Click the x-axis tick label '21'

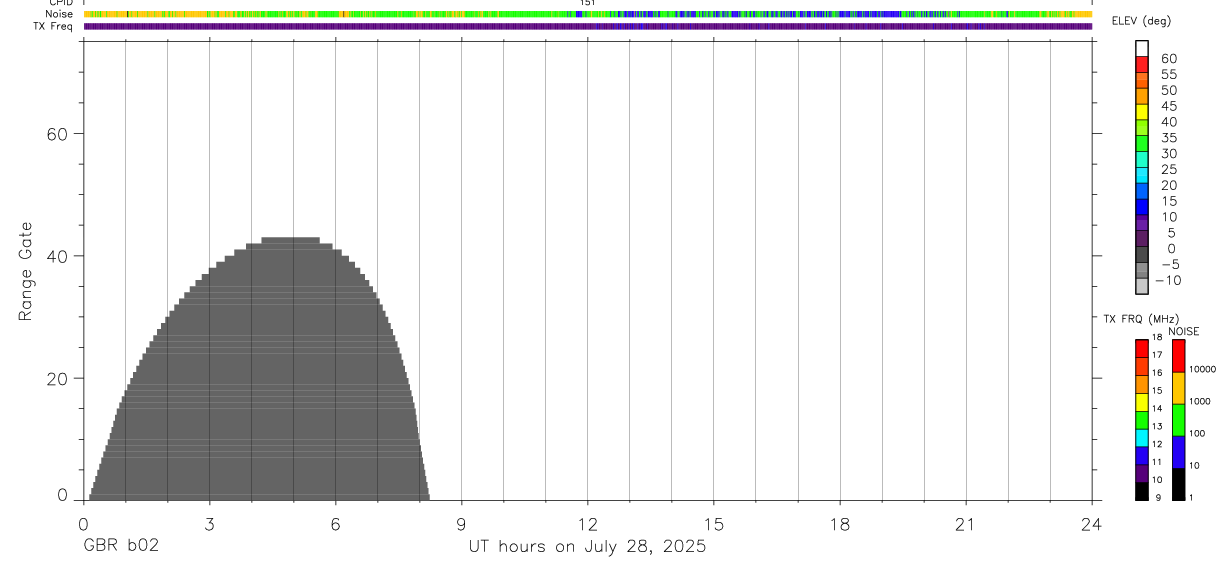[x=965, y=525]
